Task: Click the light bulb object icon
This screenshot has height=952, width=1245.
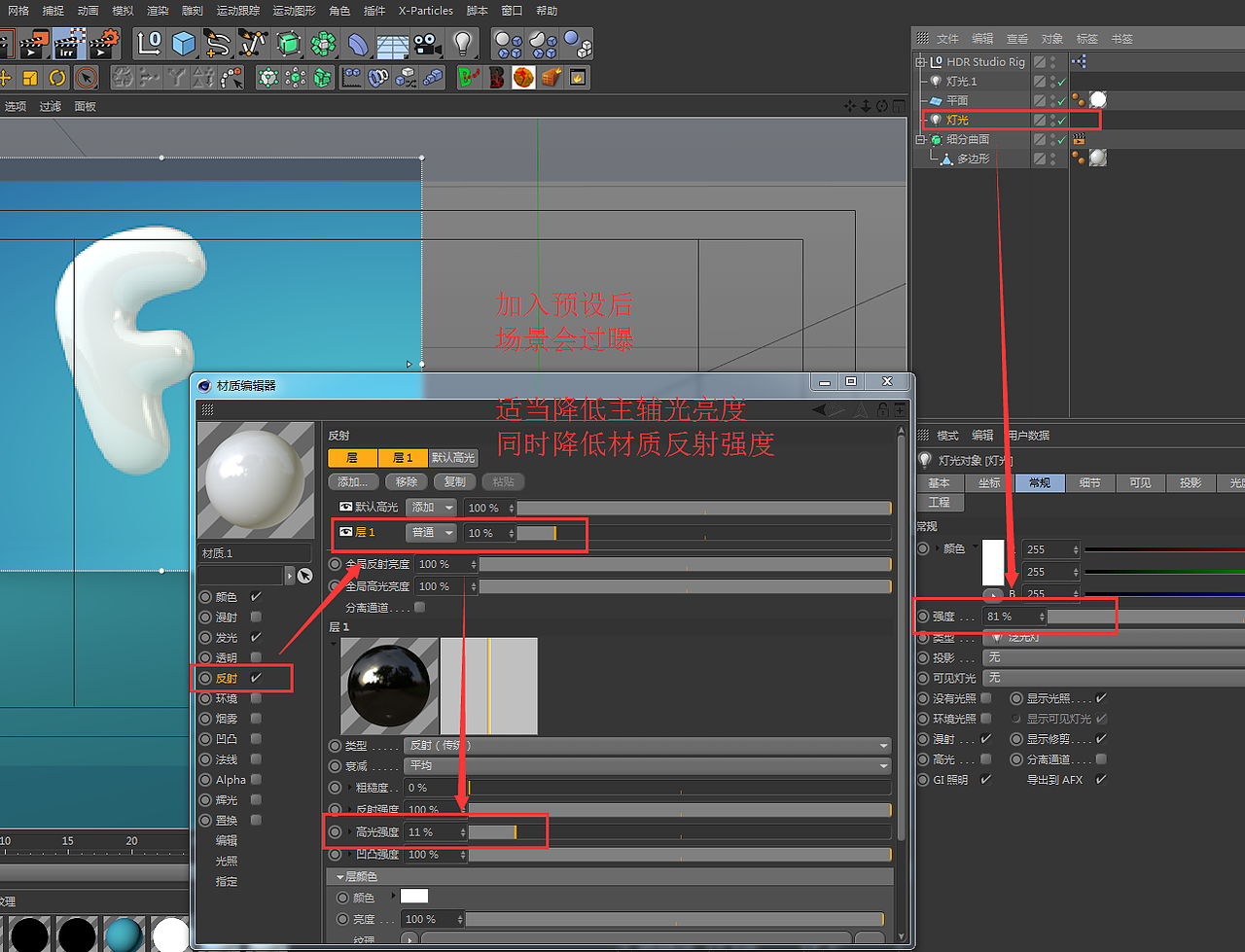Action: [x=463, y=44]
